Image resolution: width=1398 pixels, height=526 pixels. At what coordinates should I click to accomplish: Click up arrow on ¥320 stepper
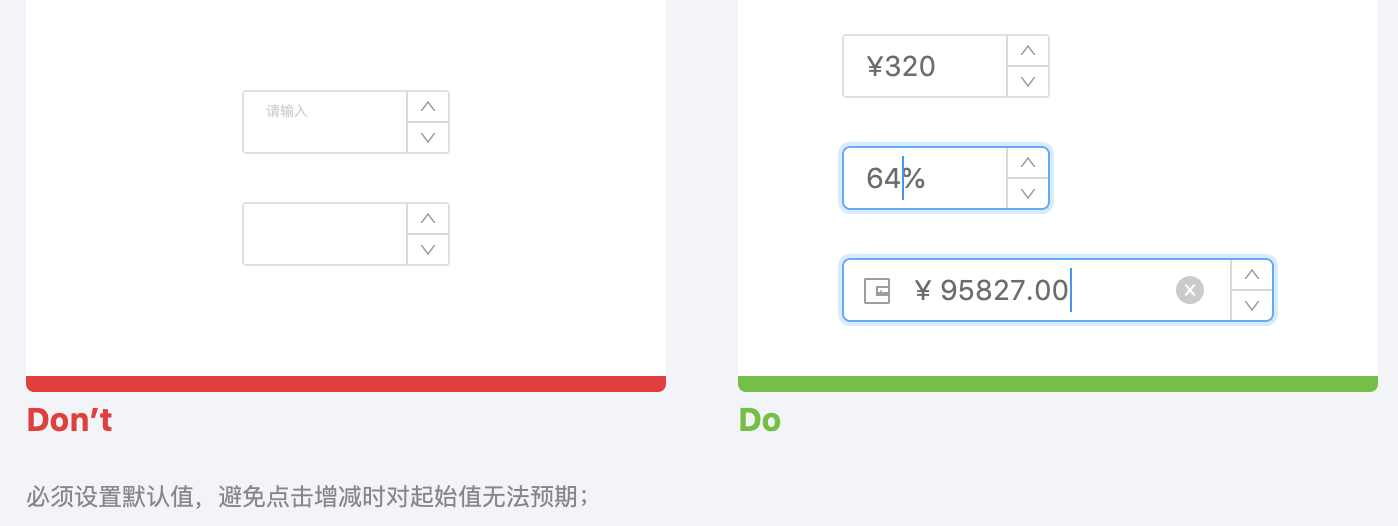[1028, 51]
